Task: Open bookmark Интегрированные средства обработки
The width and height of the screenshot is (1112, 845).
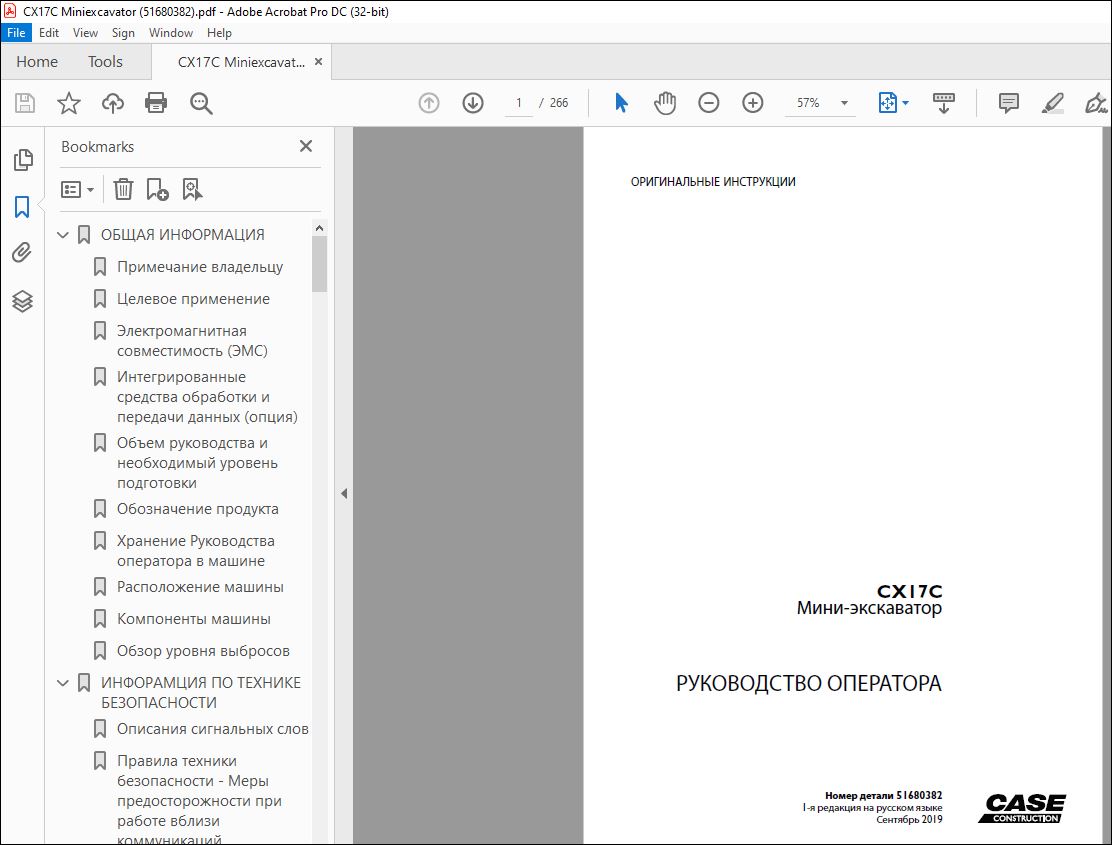Action: pos(207,397)
